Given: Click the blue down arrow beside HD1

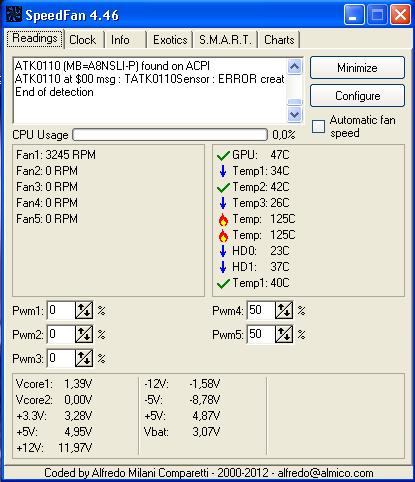Looking at the screenshot, I should coord(223,267).
